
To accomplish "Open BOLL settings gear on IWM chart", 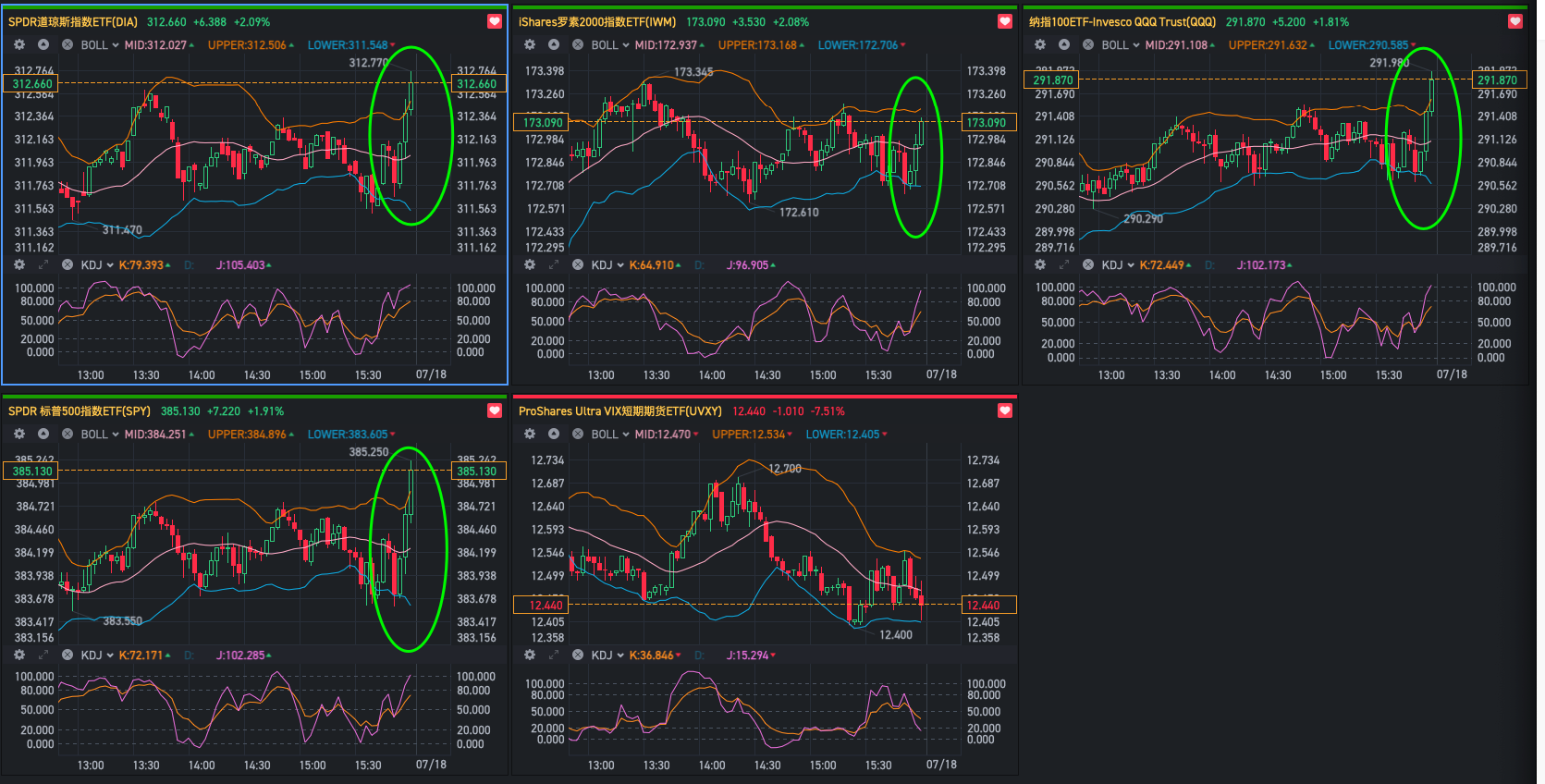I will coord(530,44).
